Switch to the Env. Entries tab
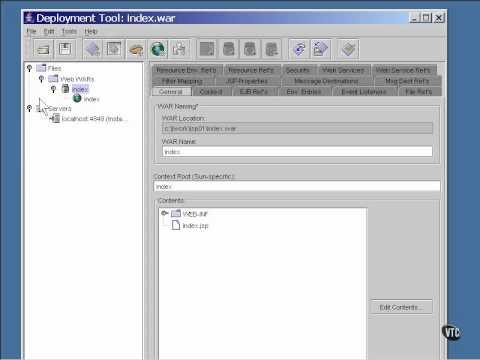 click(304, 92)
